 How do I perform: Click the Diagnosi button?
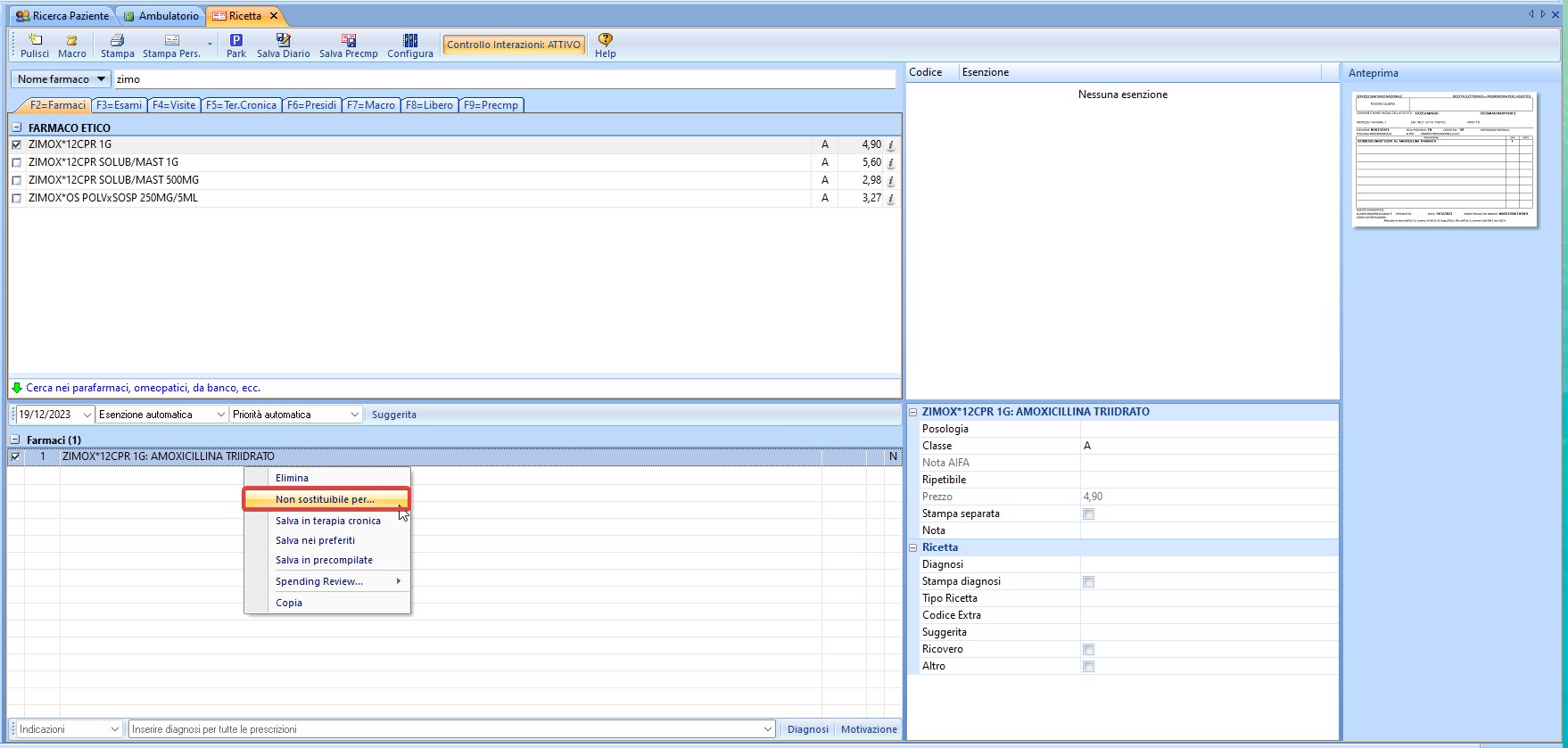coord(808,729)
